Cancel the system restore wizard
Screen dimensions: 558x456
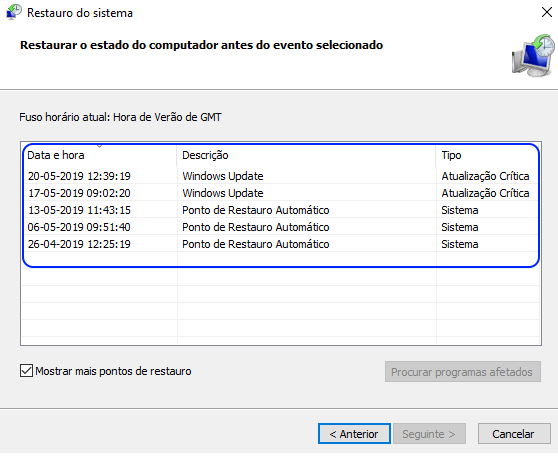coord(514,434)
